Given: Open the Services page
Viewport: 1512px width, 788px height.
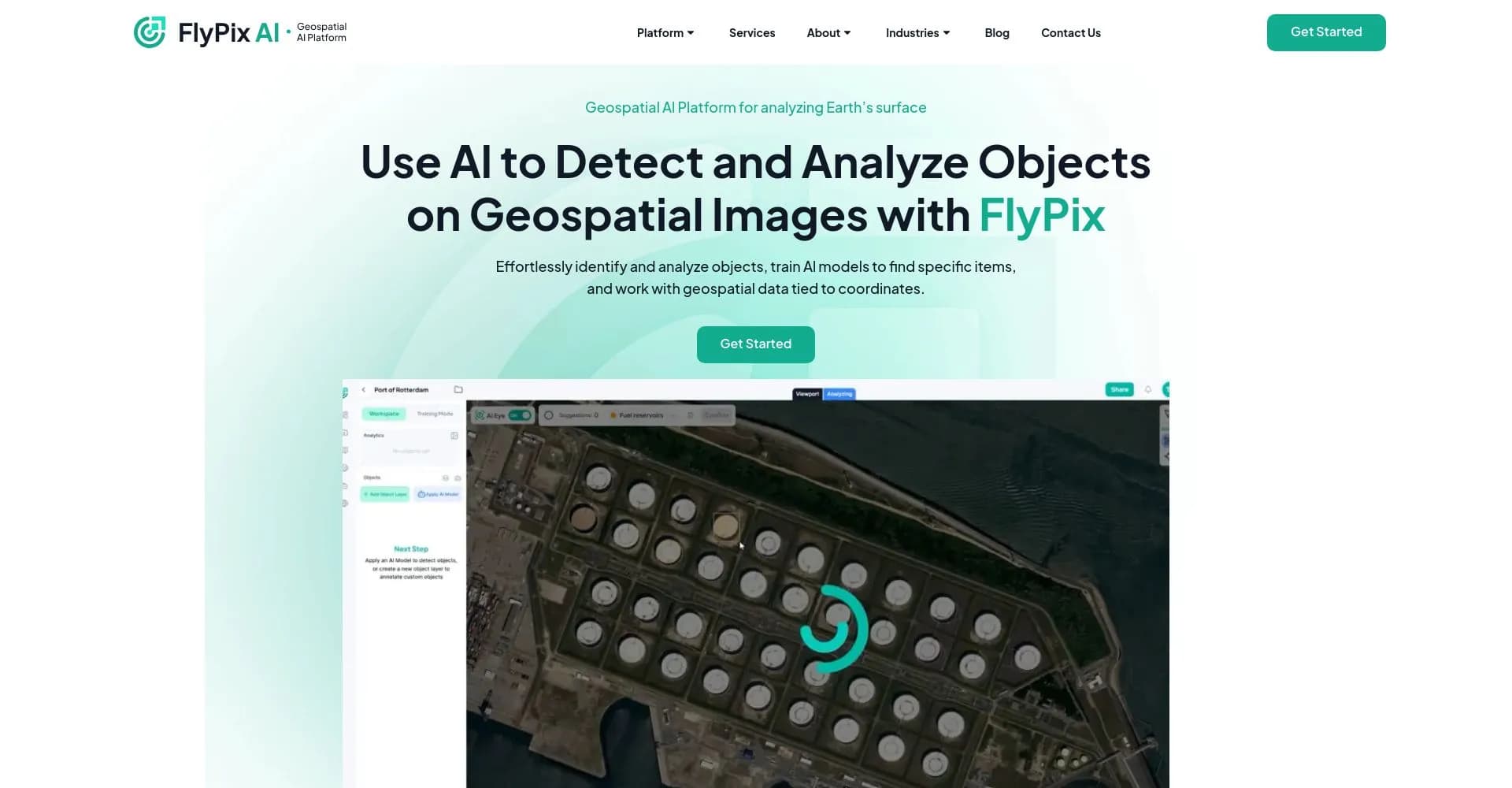Looking at the screenshot, I should 751,33.
